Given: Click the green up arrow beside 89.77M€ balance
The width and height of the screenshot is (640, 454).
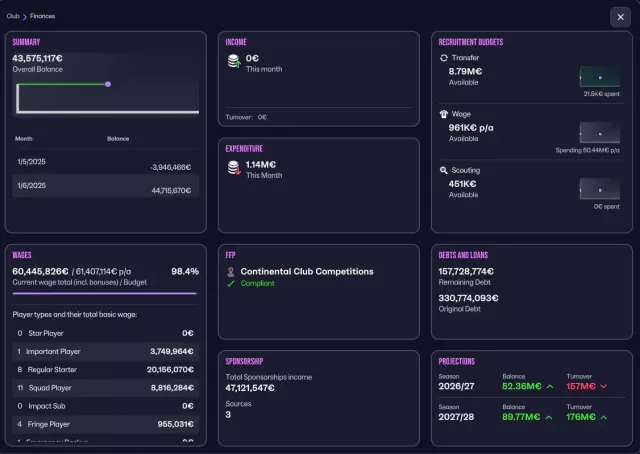Looking at the screenshot, I should coord(549,417).
